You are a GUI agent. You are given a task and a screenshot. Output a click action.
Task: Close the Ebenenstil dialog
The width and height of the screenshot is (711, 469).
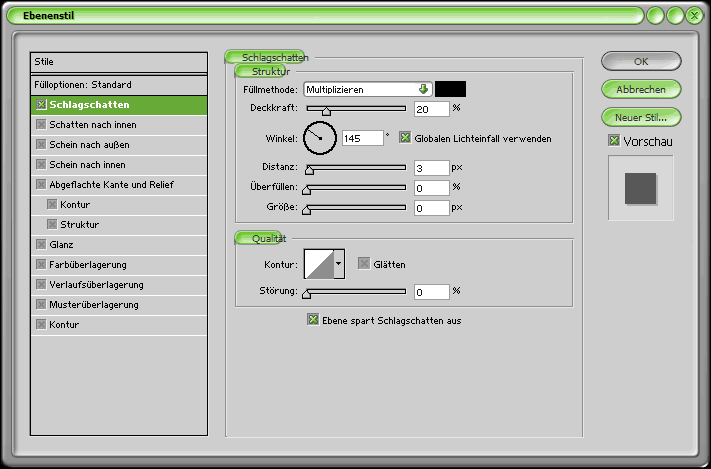[694, 16]
